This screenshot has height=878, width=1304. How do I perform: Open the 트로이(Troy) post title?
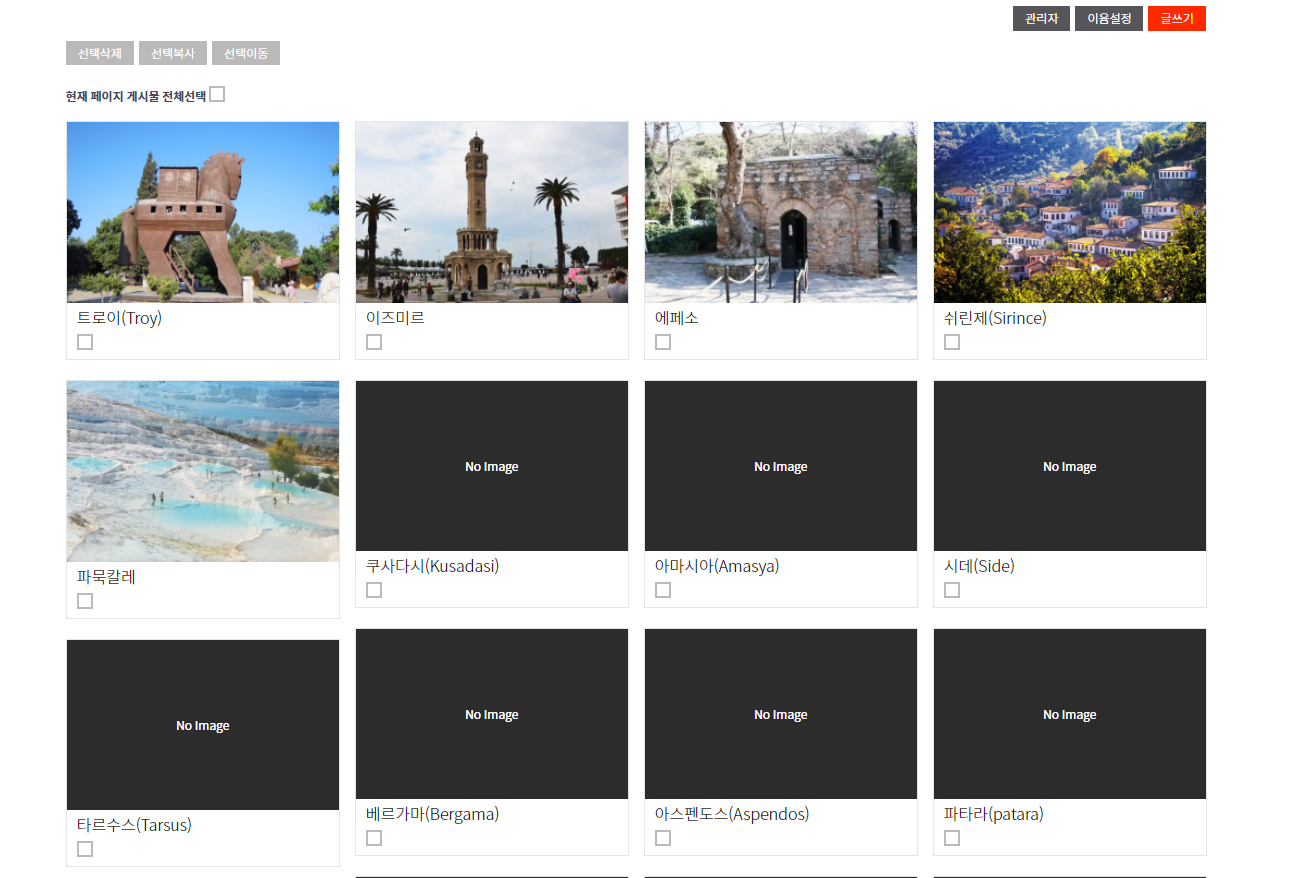click(119, 318)
